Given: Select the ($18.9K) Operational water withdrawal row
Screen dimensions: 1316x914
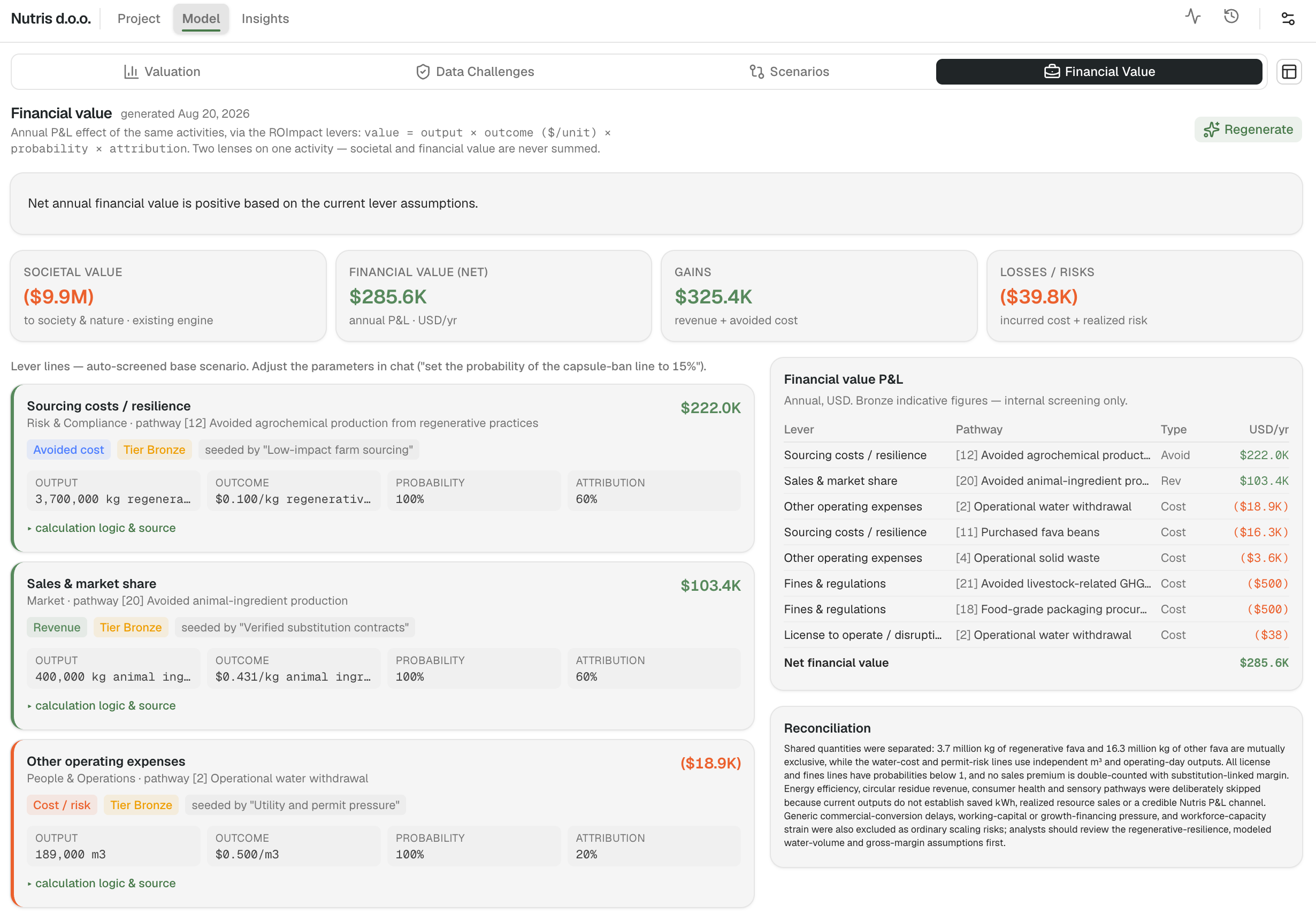Looking at the screenshot, I should (x=1036, y=506).
